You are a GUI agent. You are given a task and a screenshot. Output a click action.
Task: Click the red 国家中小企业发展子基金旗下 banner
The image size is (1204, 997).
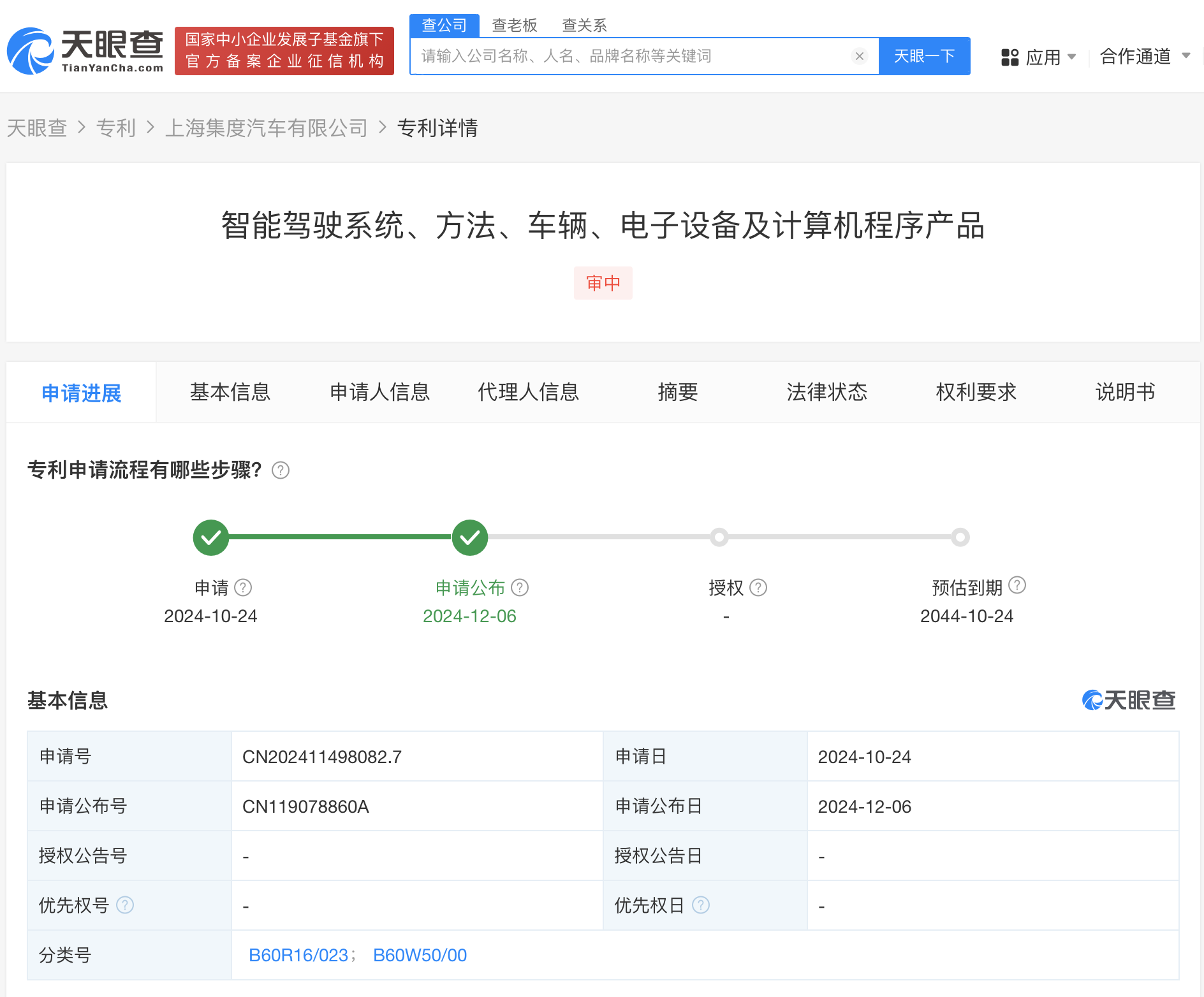[x=284, y=51]
